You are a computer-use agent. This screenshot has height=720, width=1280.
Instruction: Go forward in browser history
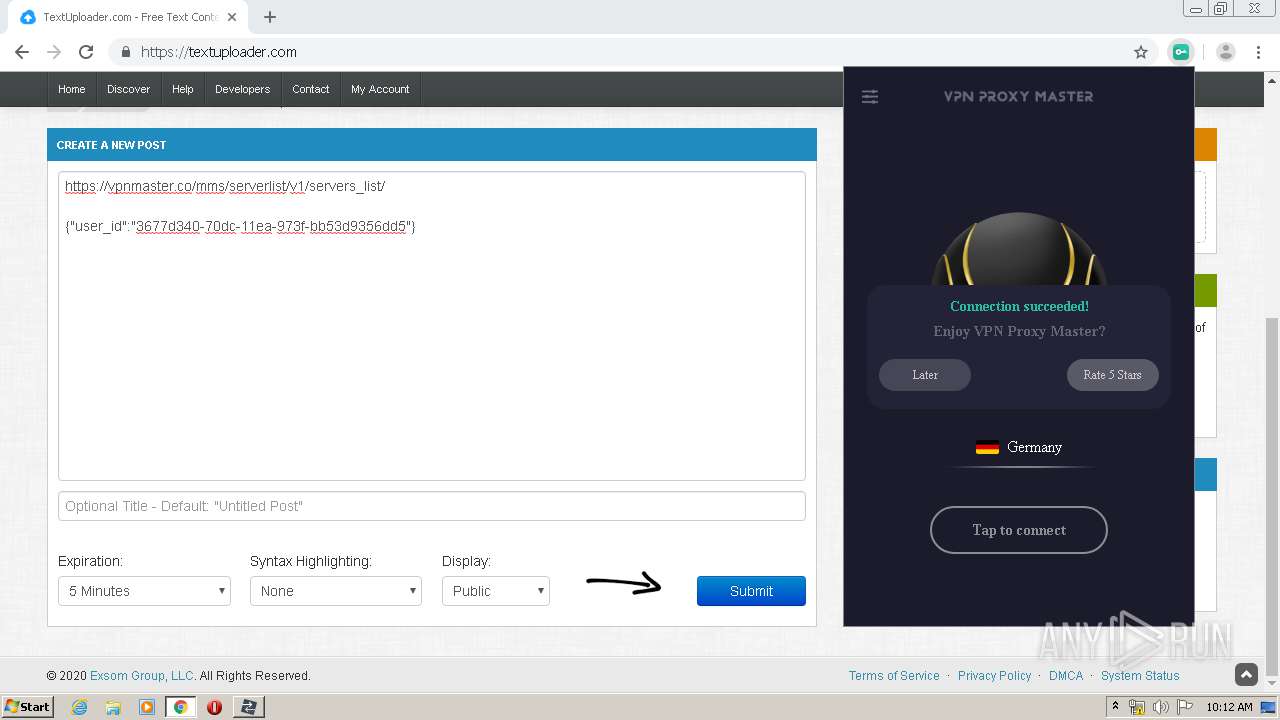(54, 52)
